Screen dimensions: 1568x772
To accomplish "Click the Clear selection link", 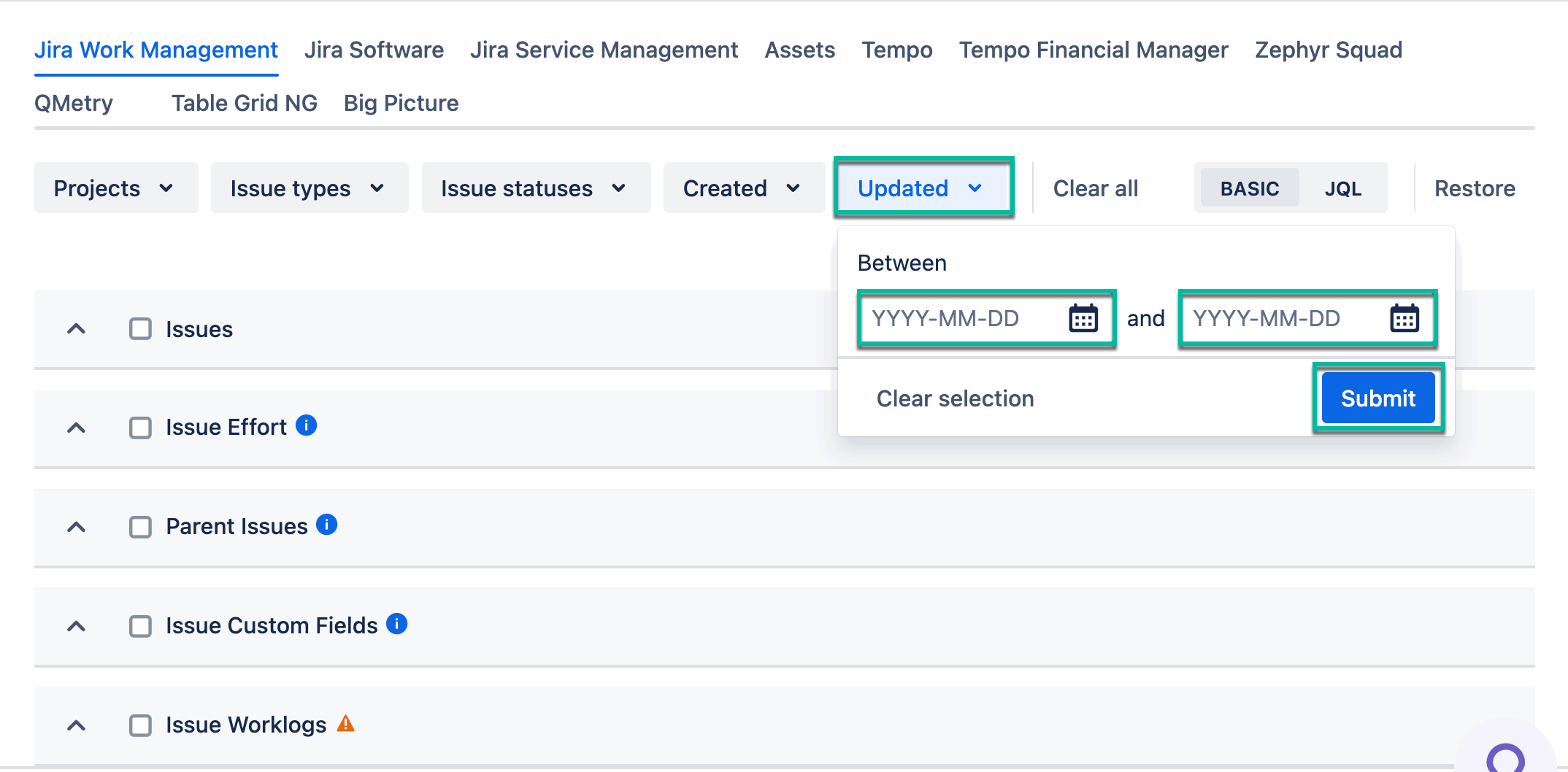I will point(955,398).
